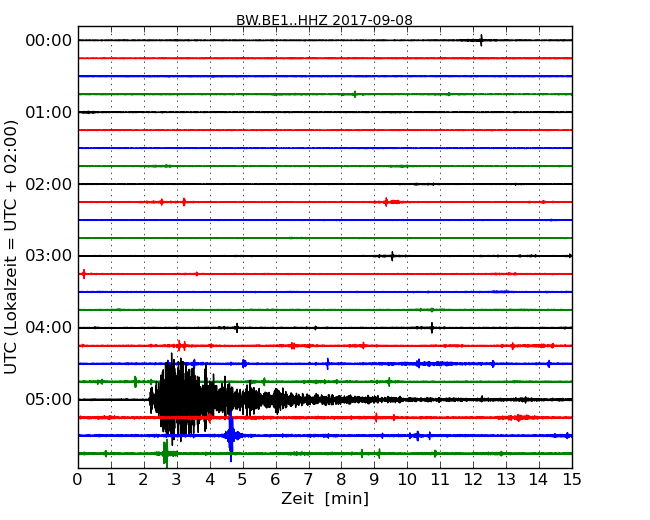Select the 03:00 time label
Image resolution: width=650 pixels, height=520 pixels.
pos(49,256)
